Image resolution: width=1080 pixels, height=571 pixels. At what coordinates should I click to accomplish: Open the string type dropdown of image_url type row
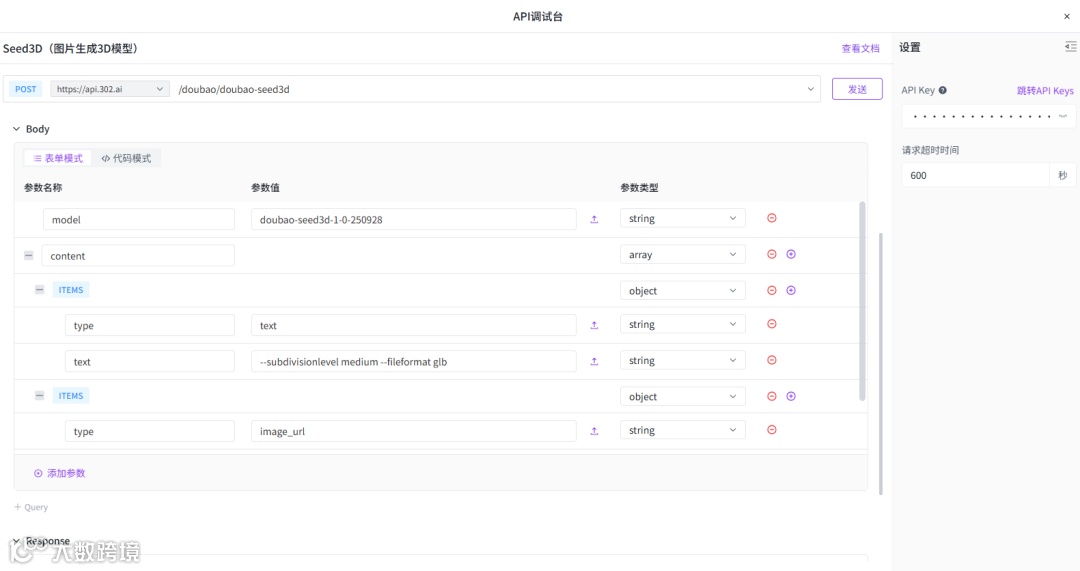tap(683, 430)
